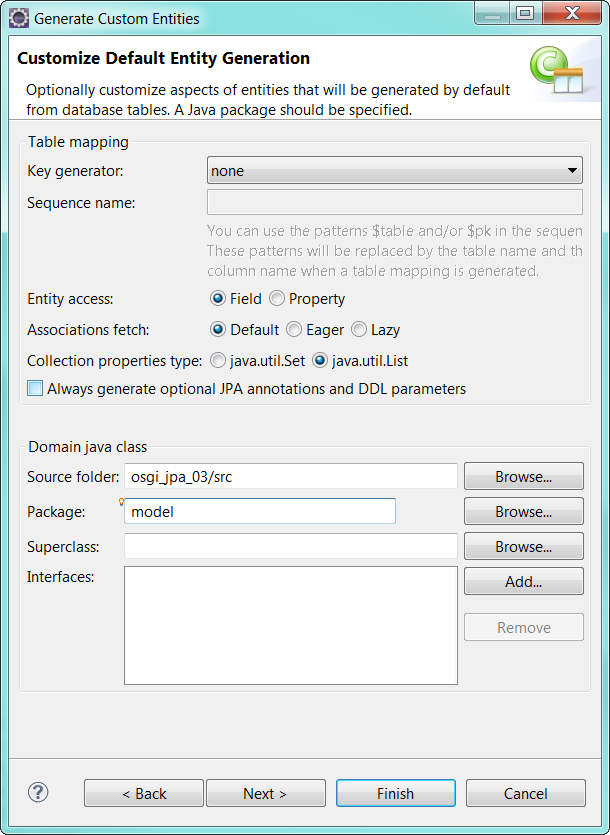
Task: Open the Key generator dropdown
Action: click(394, 171)
